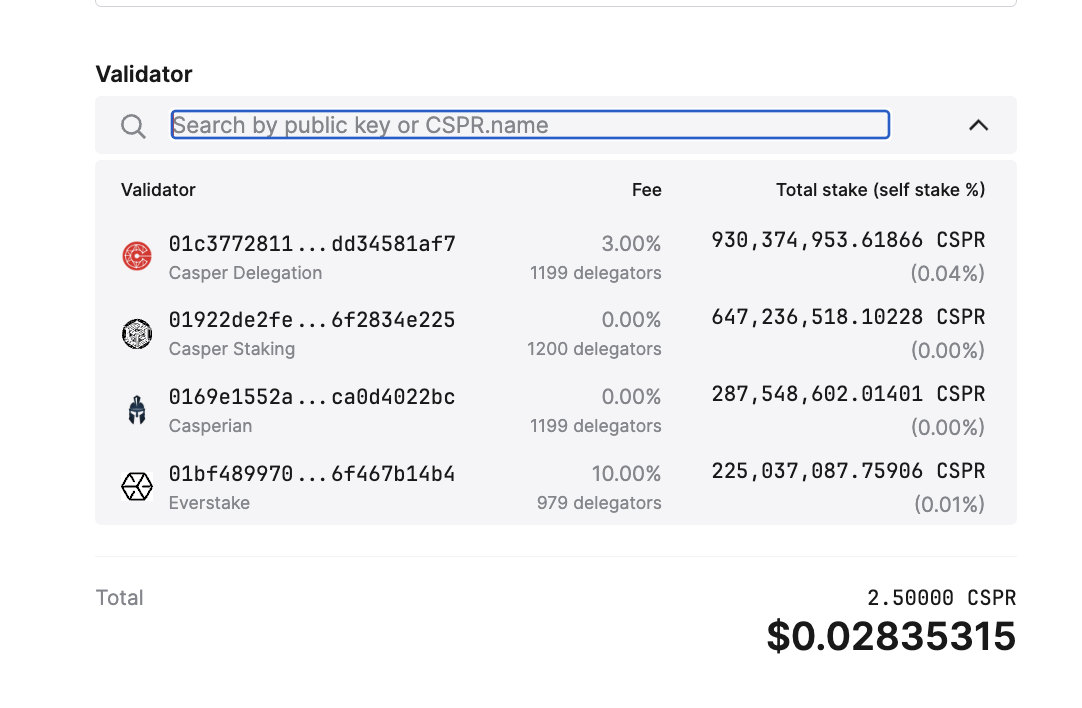The width and height of the screenshot is (1082, 708).
Task: Click the Validator column header in table
Action: 158,190
